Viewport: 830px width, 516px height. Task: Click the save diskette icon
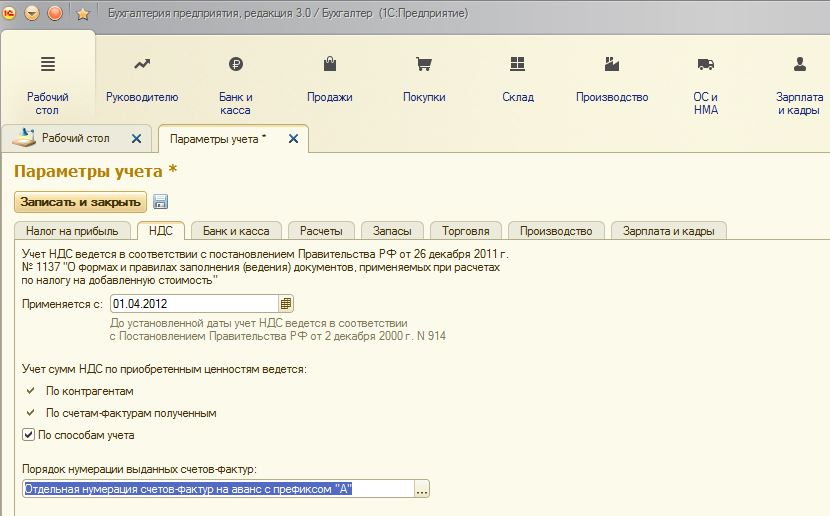pyautogui.click(x=160, y=202)
